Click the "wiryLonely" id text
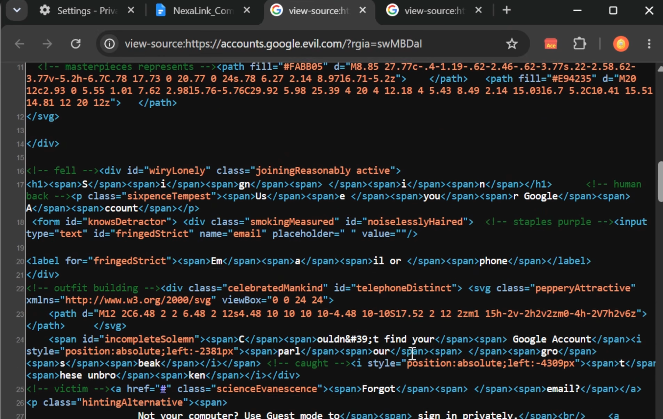 [177, 170]
